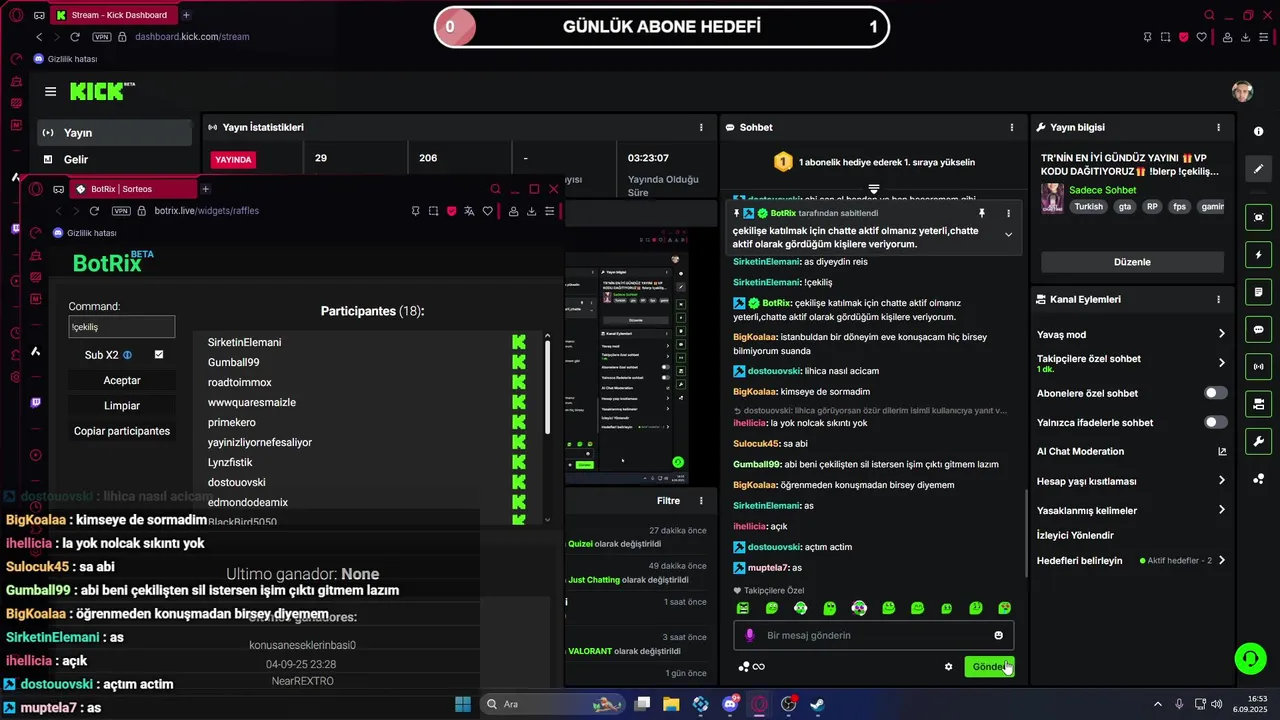Click the Düzenle button
This screenshot has width=1280, height=720.
[1132, 262]
